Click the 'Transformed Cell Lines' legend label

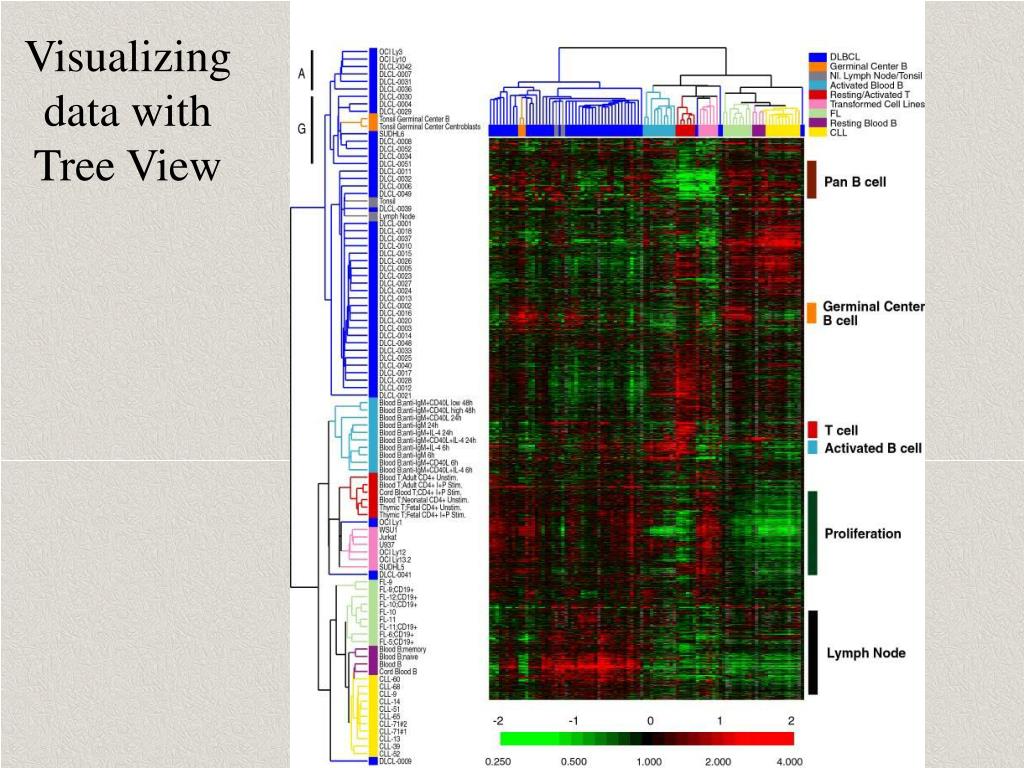[877, 104]
